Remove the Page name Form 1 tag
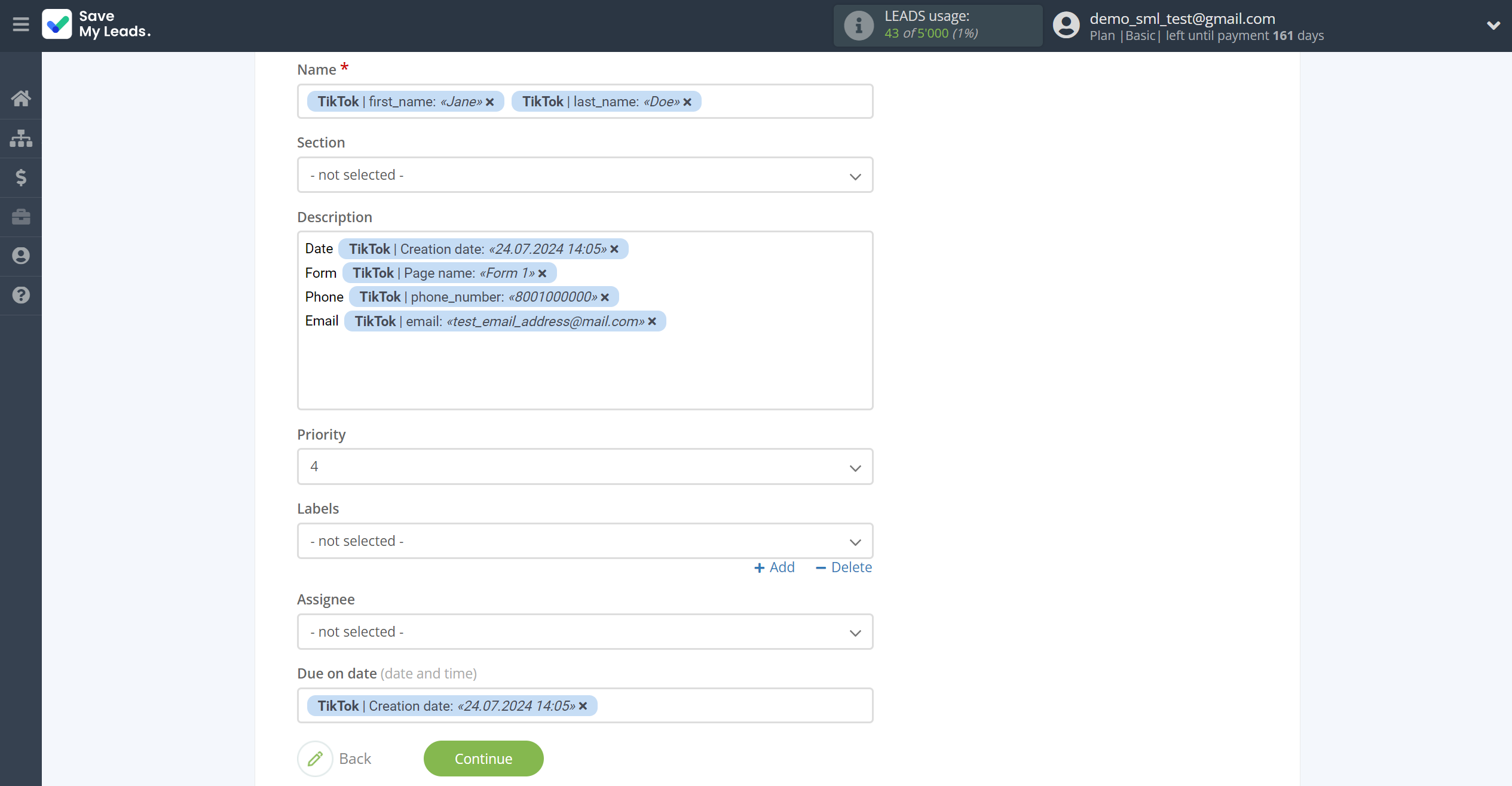This screenshot has height=786, width=1512. 543,274
